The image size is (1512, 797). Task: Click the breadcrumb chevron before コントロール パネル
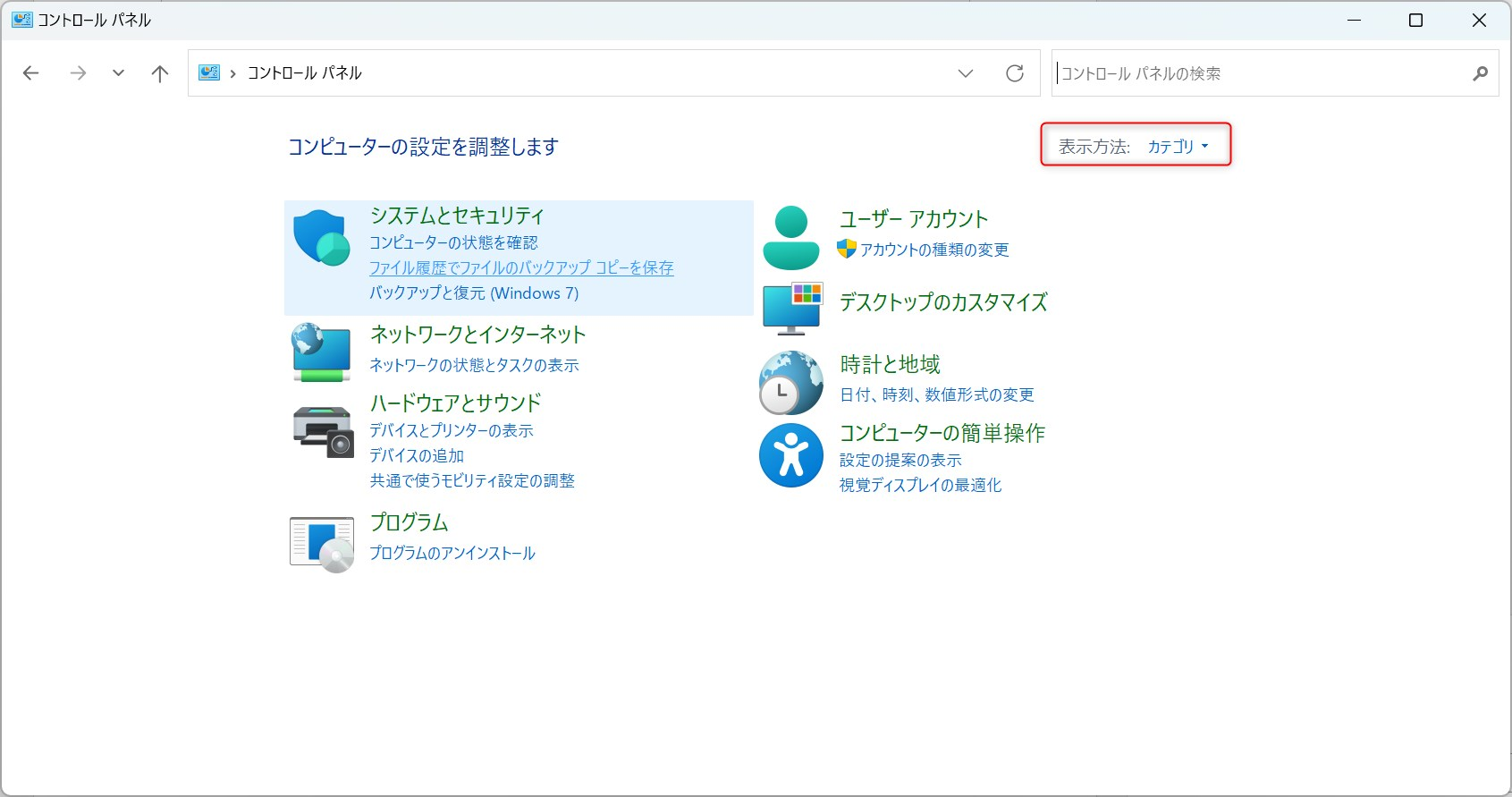tap(232, 73)
